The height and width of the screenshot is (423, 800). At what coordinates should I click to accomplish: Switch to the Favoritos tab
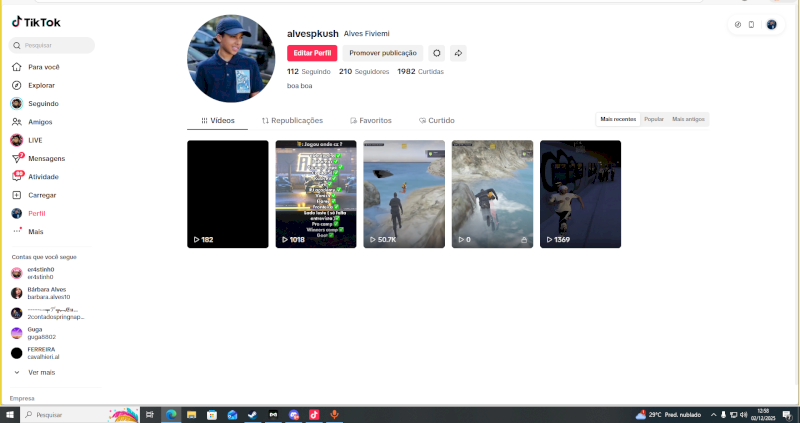pos(370,120)
